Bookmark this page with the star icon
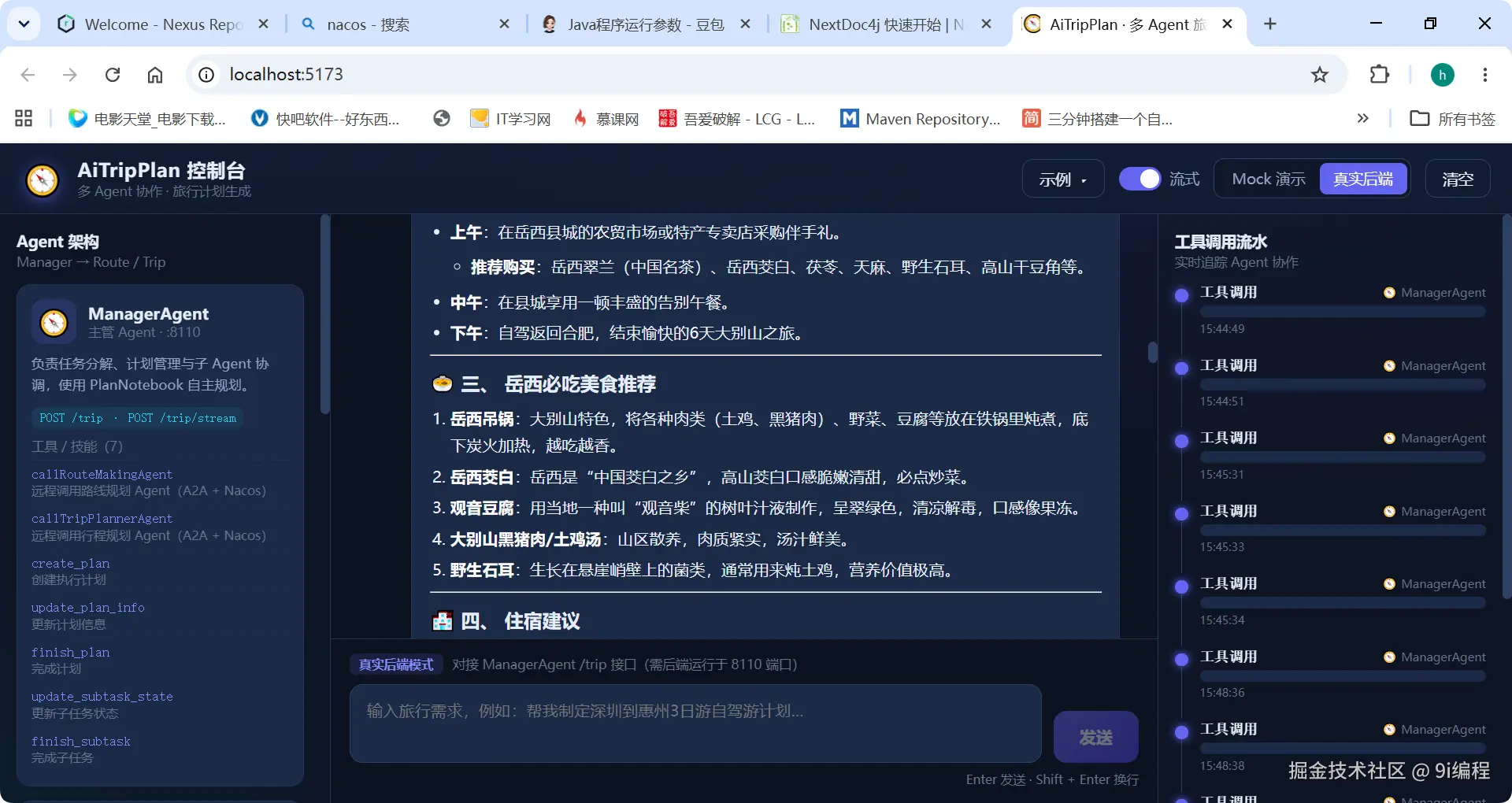The height and width of the screenshot is (803, 1512). [x=1320, y=75]
